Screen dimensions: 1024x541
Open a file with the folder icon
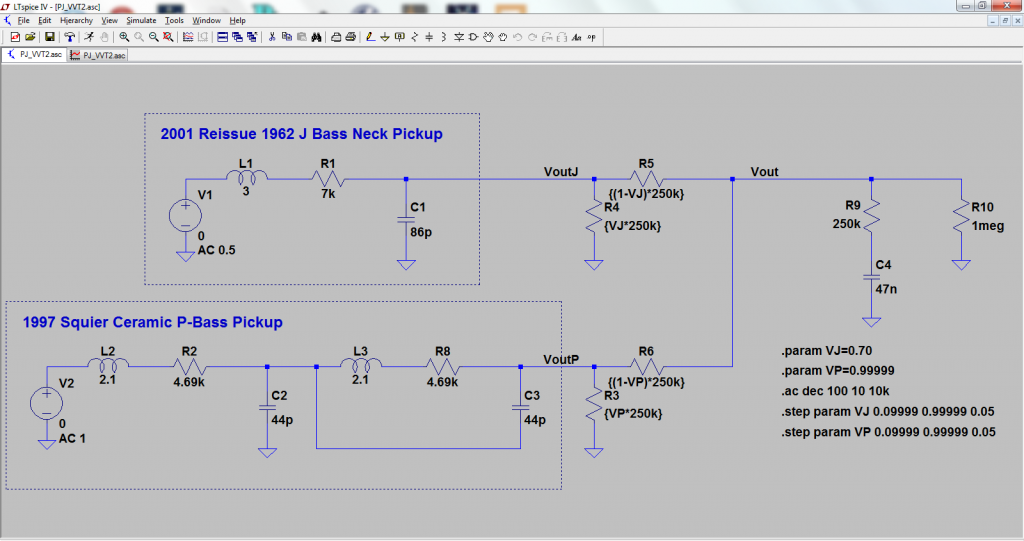pyautogui.click(x=30, y=37)
